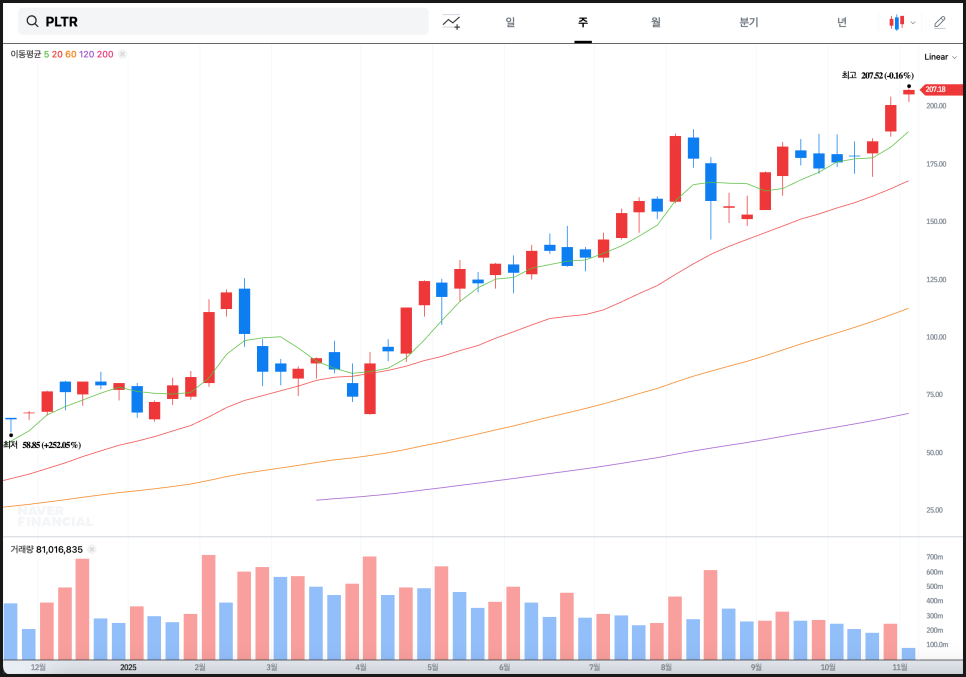Click the 거래량 volume label
Viewport: 966px width, 677px height.
tap(22, 549)
